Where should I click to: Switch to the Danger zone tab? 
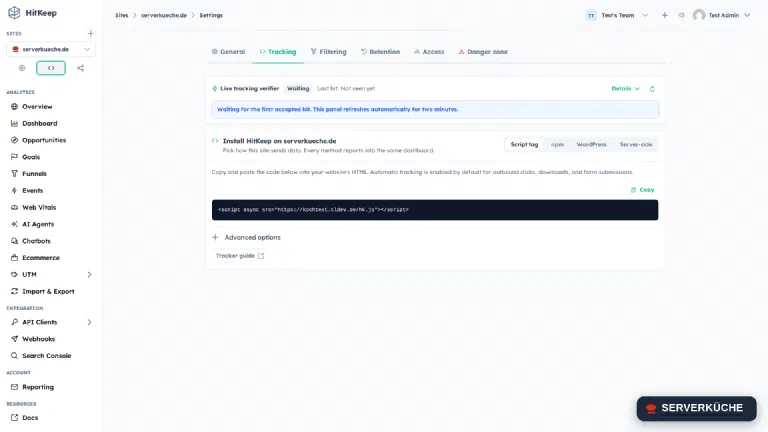point(483,52)
